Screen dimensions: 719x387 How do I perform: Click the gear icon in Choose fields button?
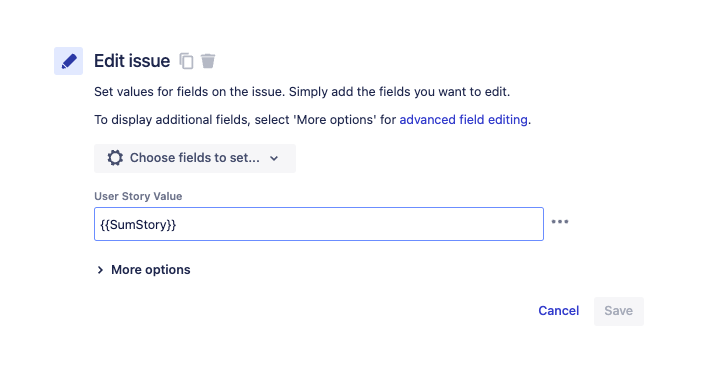pyautogui.click(x=115, y=158)
